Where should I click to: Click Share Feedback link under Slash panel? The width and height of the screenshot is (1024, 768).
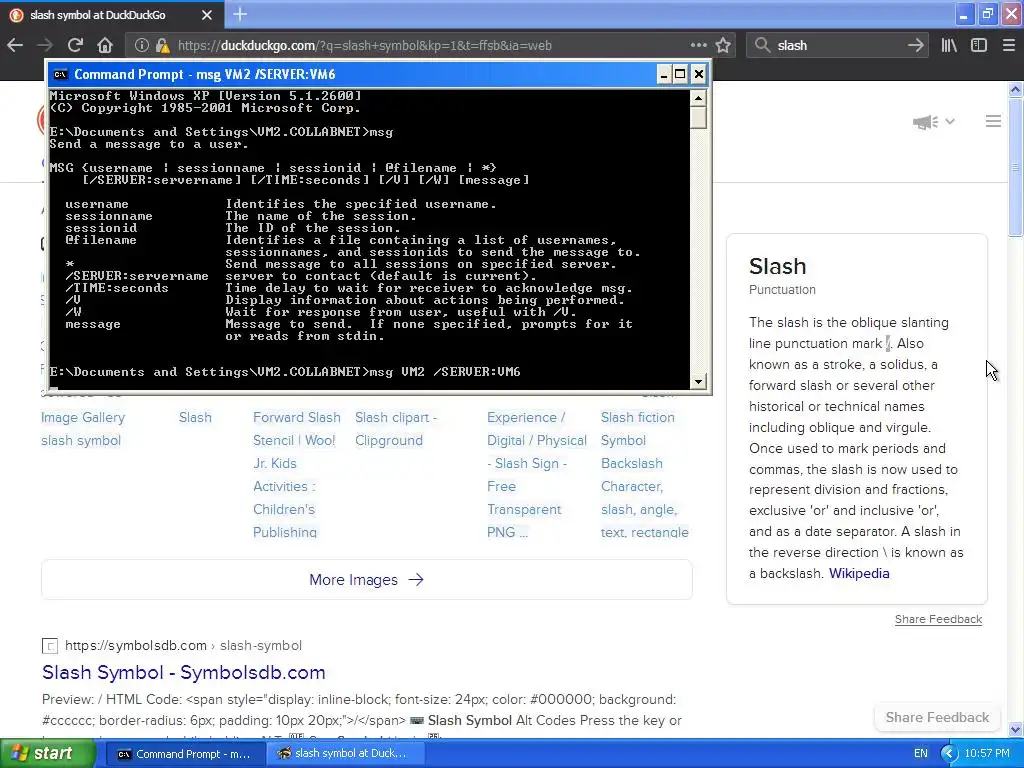(x=938, y=619)
